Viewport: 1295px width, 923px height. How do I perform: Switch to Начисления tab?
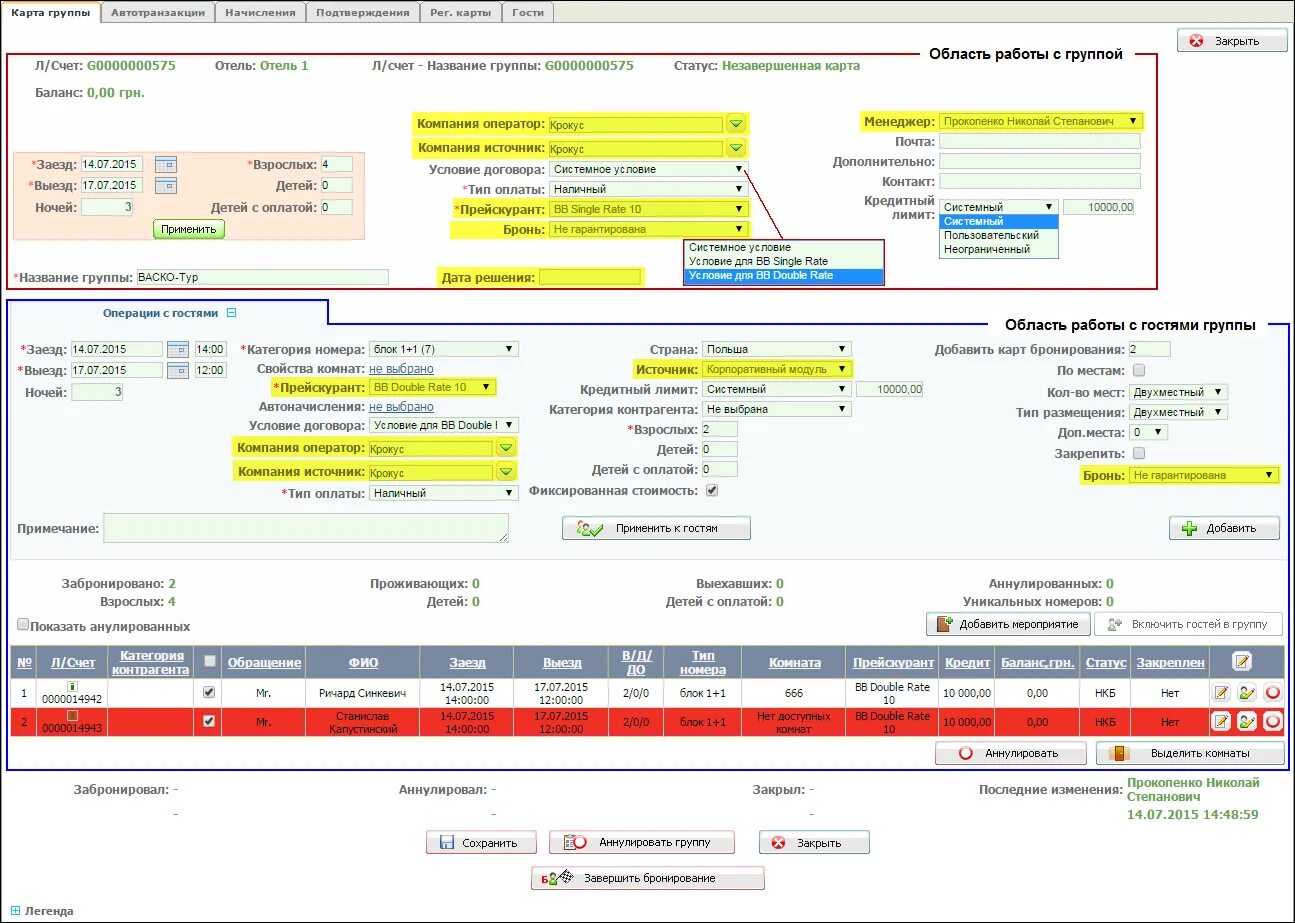click(x=260, y=13)
